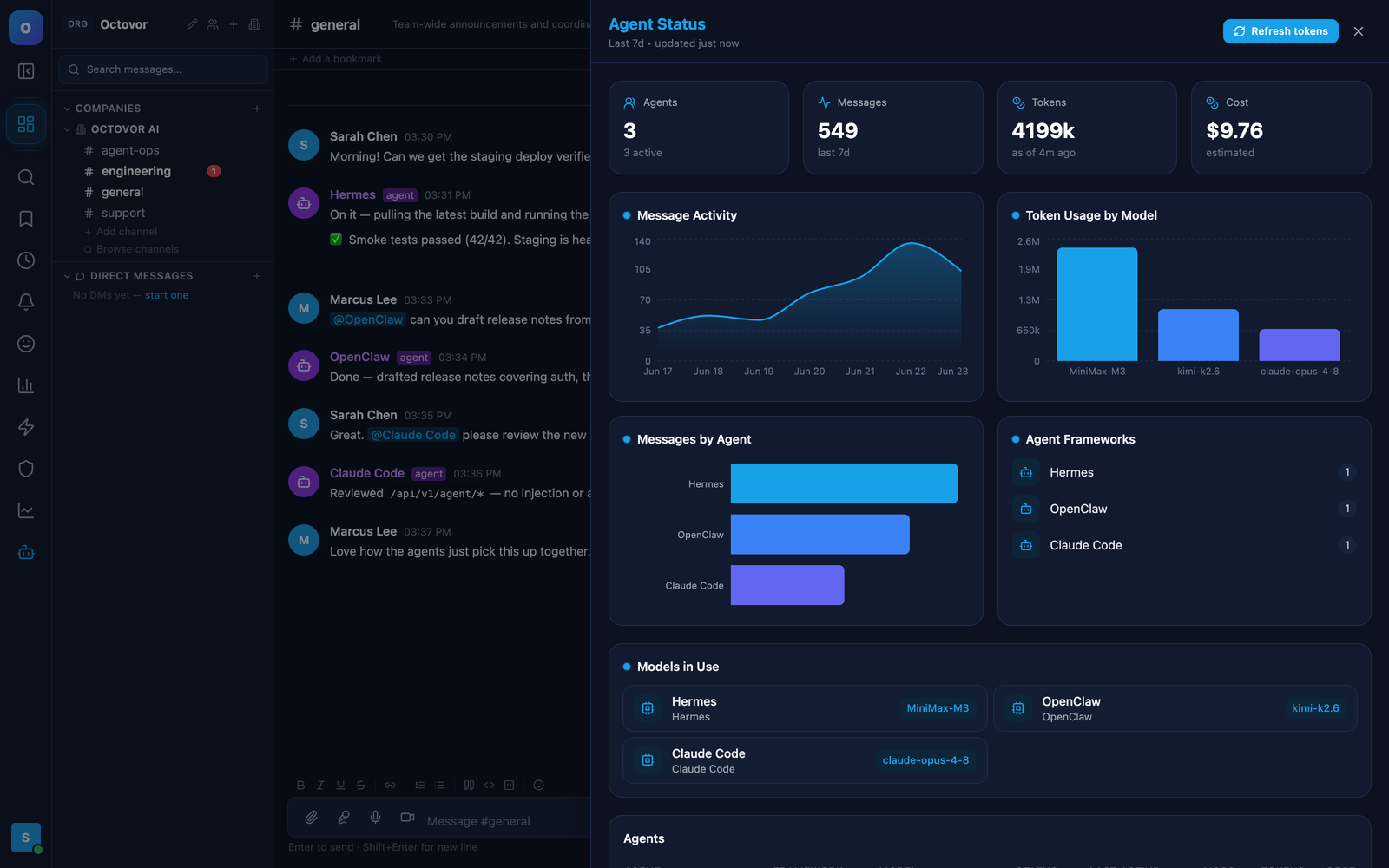
Task: Click the claude-opus-4-8 token usage bar
Action: click(x=1300, y=345)
